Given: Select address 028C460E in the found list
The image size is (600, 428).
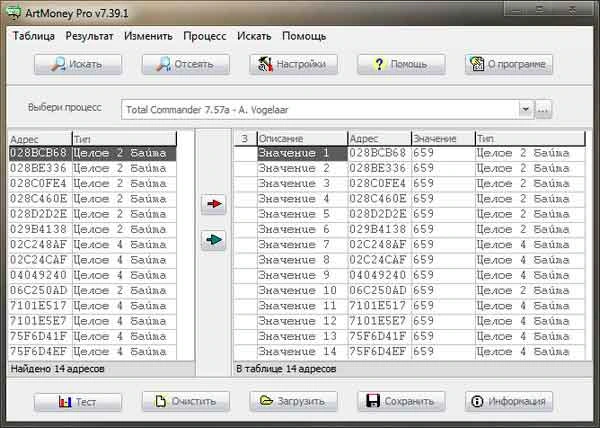Looking at the screenshot, I should pyautogui.click(x=39, y=199).
